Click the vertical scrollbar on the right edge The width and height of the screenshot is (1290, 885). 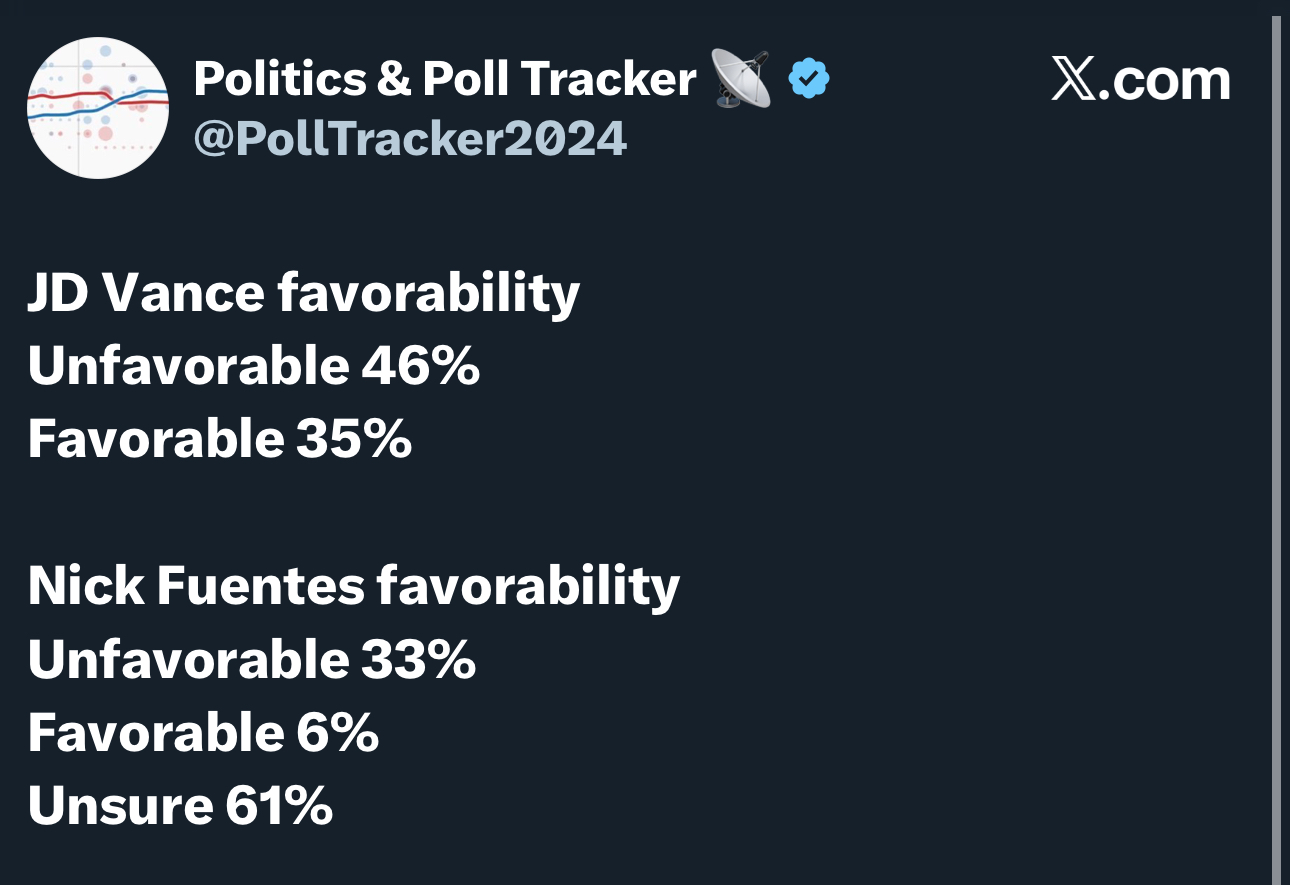[1276, 450]
